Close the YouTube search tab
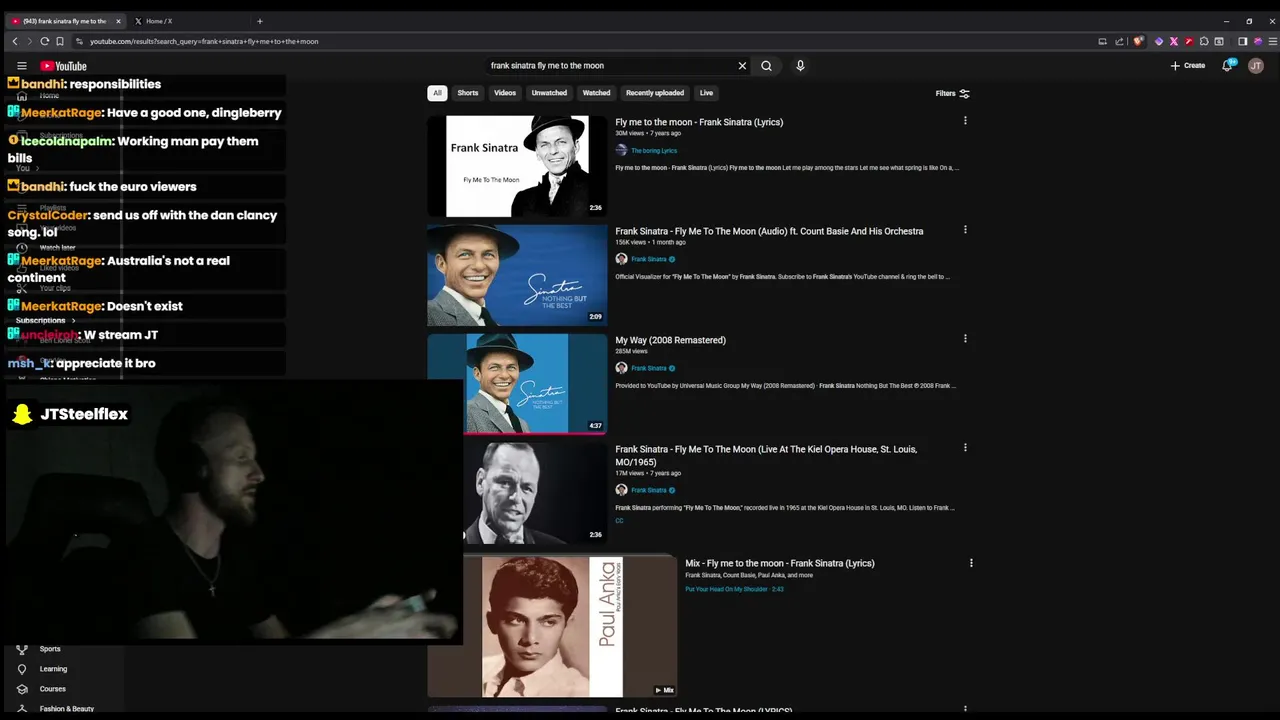The image size is (1280, 720). tap(118, 21)
